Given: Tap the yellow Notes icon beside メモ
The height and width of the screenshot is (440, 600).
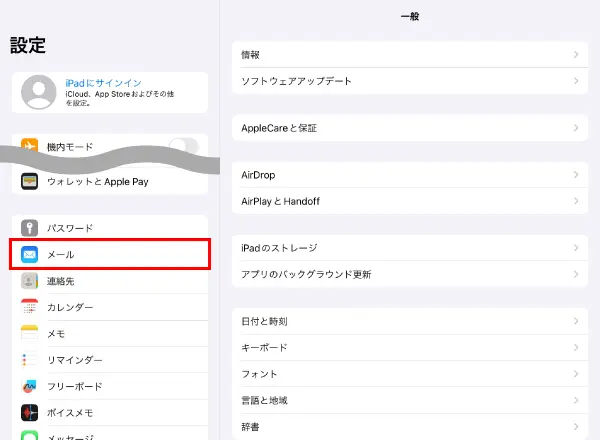Looking at the screenshot, I should 29,334.
